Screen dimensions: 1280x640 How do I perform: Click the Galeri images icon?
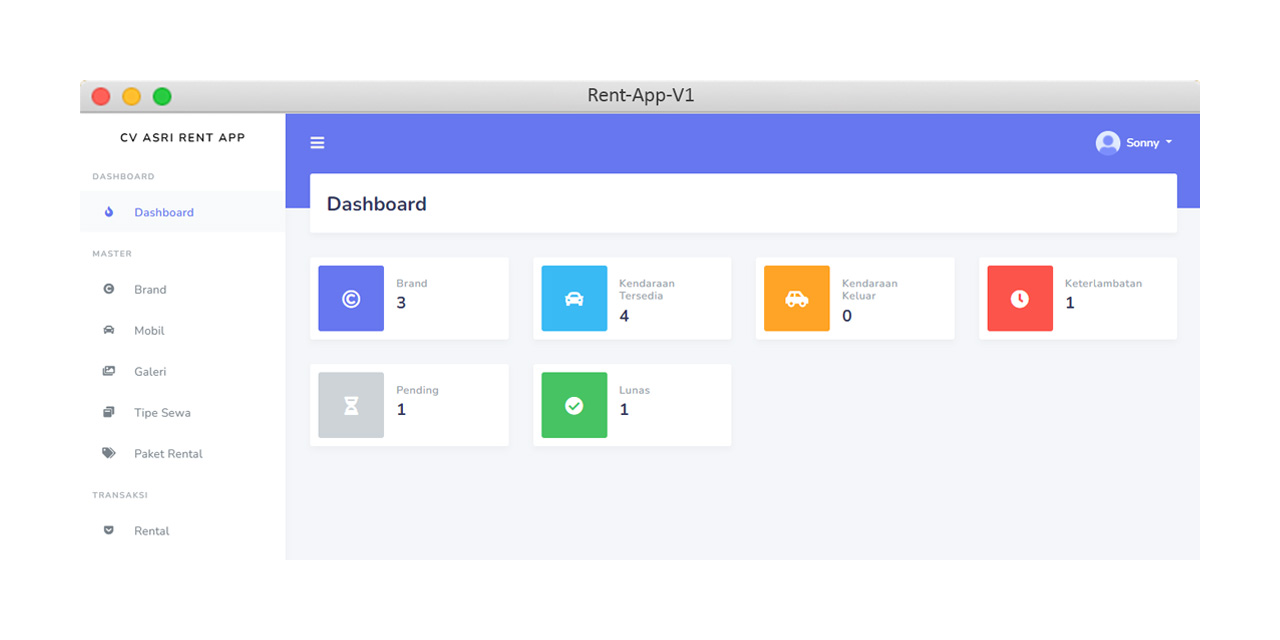click(109, 371)
